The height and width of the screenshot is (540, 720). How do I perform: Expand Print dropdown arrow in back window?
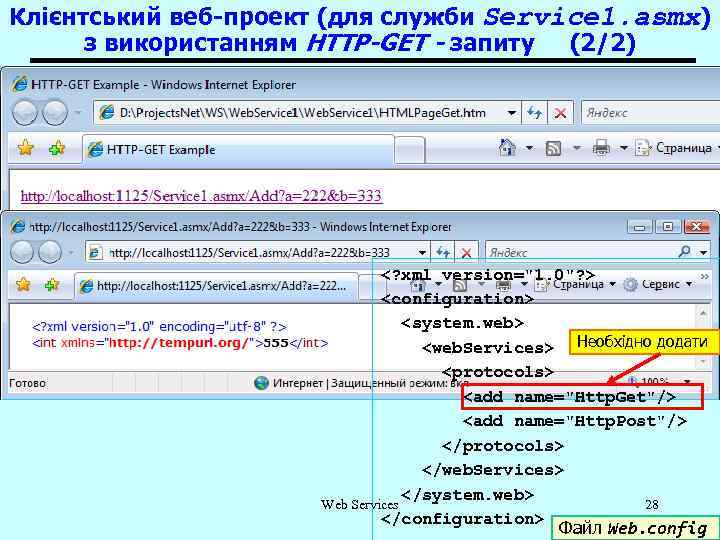[624, 148]
